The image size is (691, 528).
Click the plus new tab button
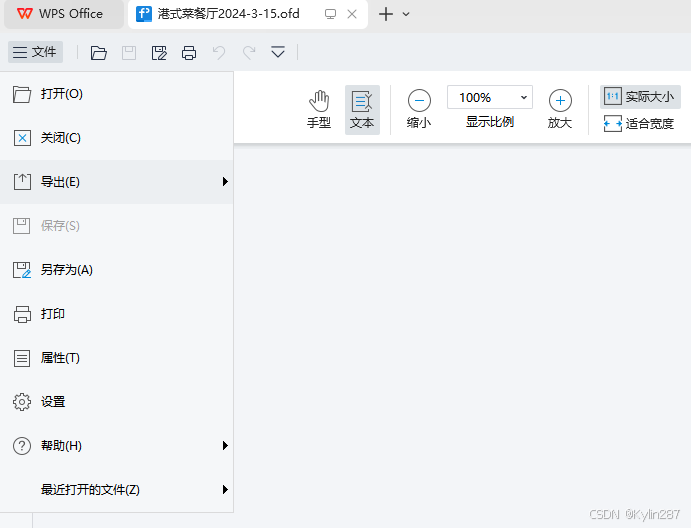pyautogui.click(x=386, y=14)
